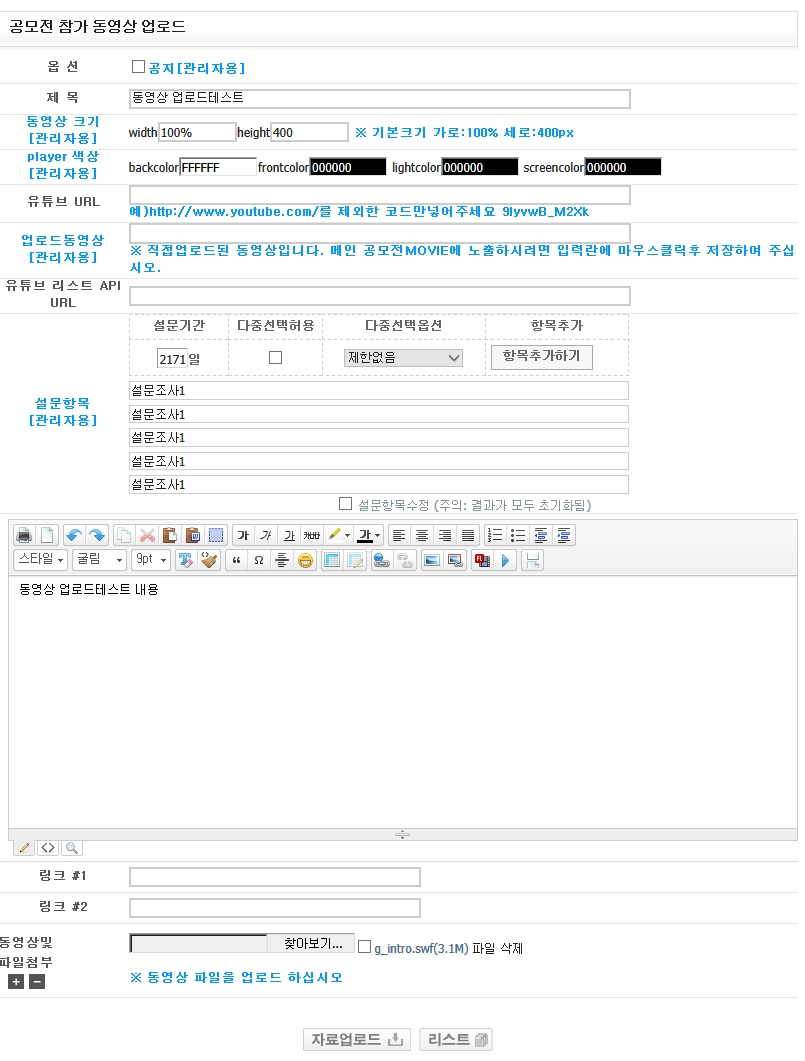Tick g_intro.swf file delete checkbox
Viewport: 805px width, 1061px height.
click(x=364, y=947)
